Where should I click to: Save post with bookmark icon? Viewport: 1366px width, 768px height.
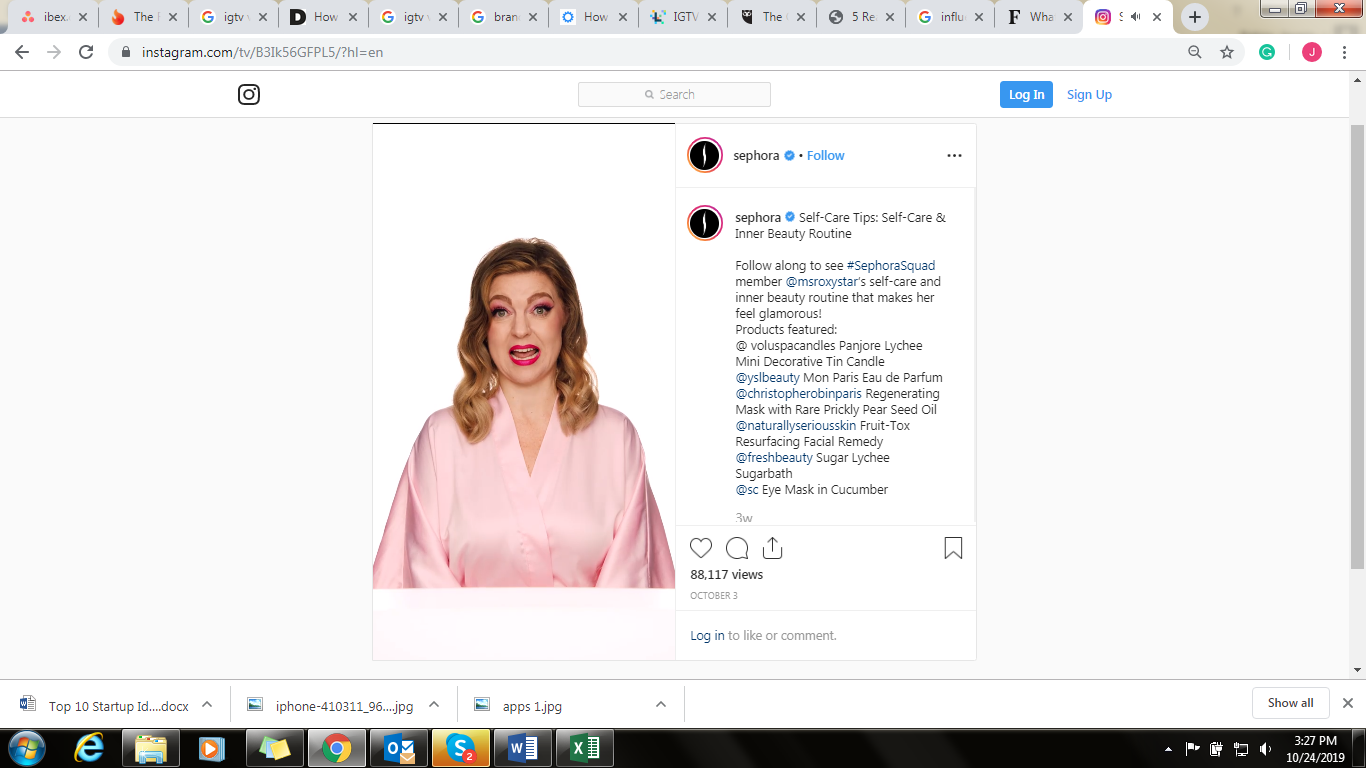[x=953, y=548]
